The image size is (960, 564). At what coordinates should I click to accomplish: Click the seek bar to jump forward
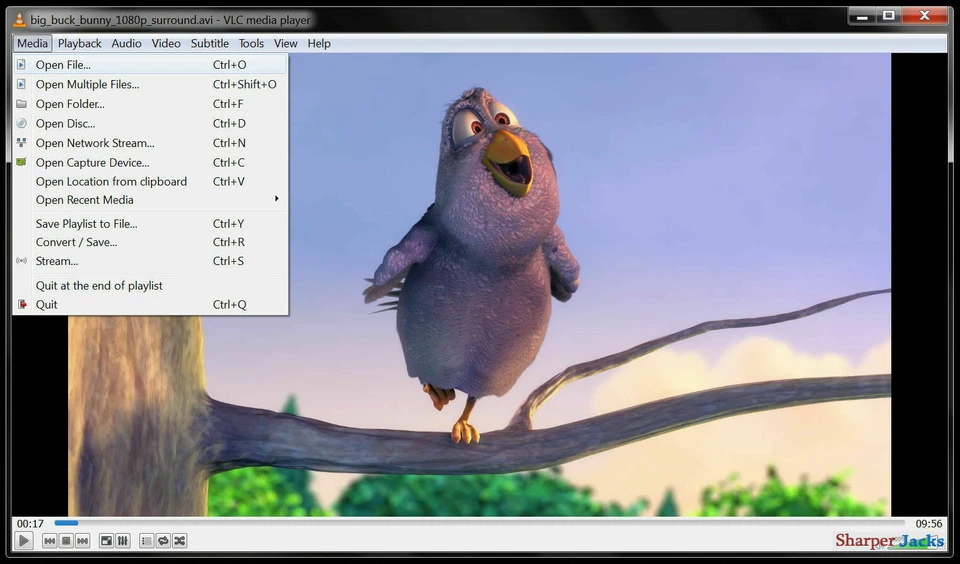click(480, 523)
